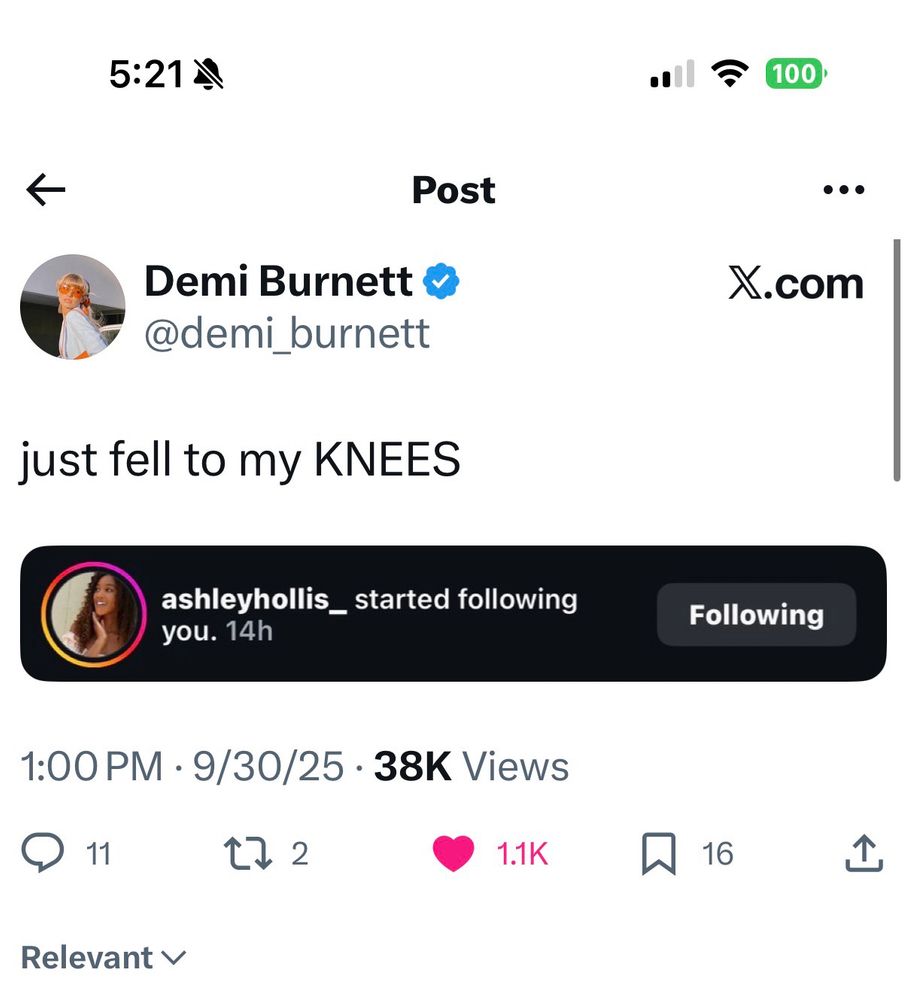Screen dimensions: 907x1000
Task: Open Demi Burnett's profile picture
Action: coord(73,307)
